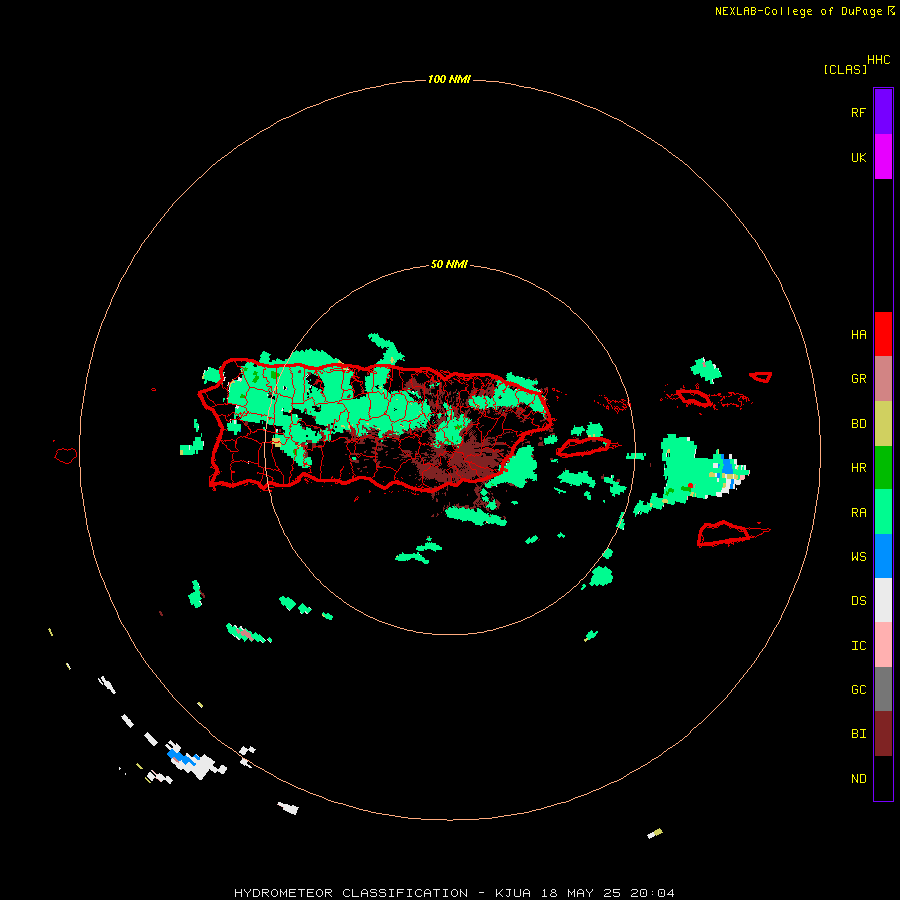Click the WS blue legend swatch

pyautogui.click(x=883, y=556)
